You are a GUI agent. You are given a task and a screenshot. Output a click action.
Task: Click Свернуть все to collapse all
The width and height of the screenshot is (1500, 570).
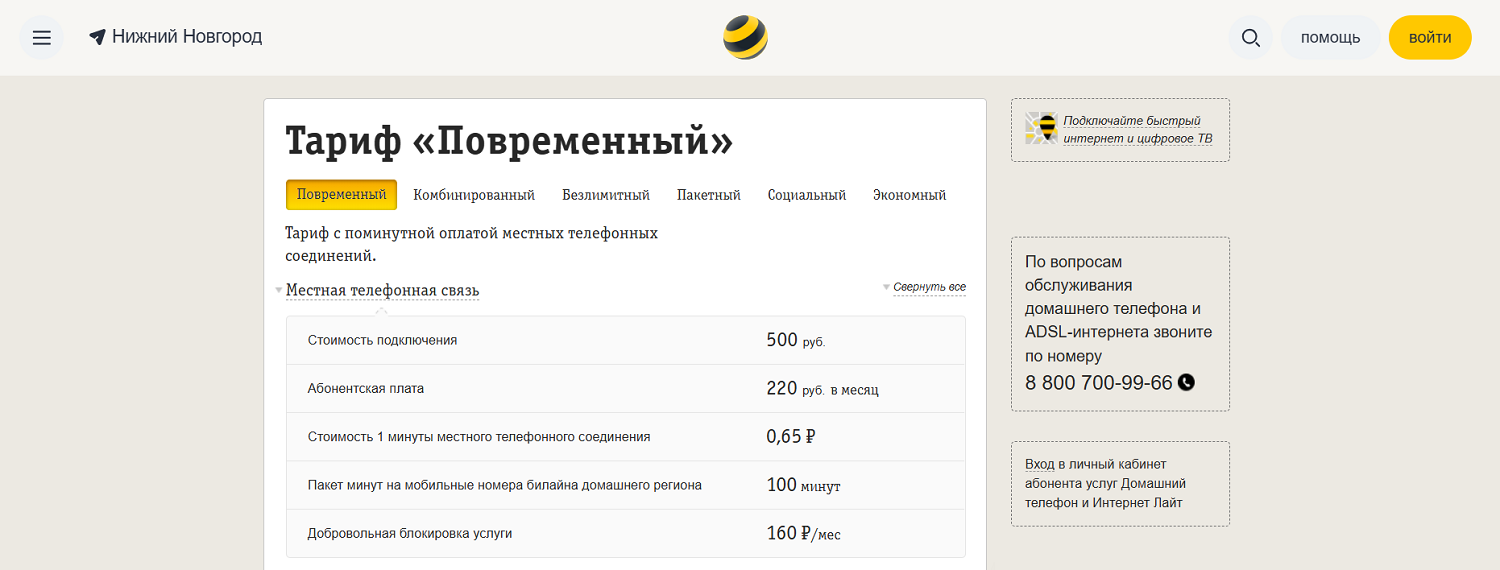pyautogui.click(x=929, y=287)
